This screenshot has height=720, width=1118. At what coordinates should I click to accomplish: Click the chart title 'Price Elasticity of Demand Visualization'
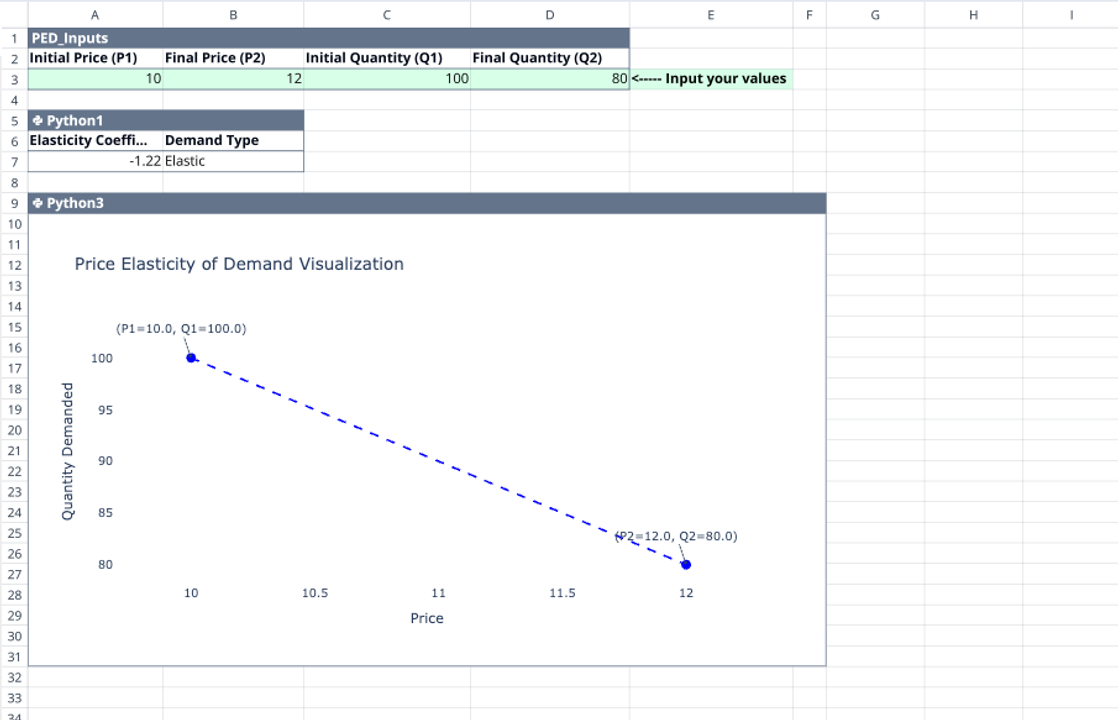point(238,264)
